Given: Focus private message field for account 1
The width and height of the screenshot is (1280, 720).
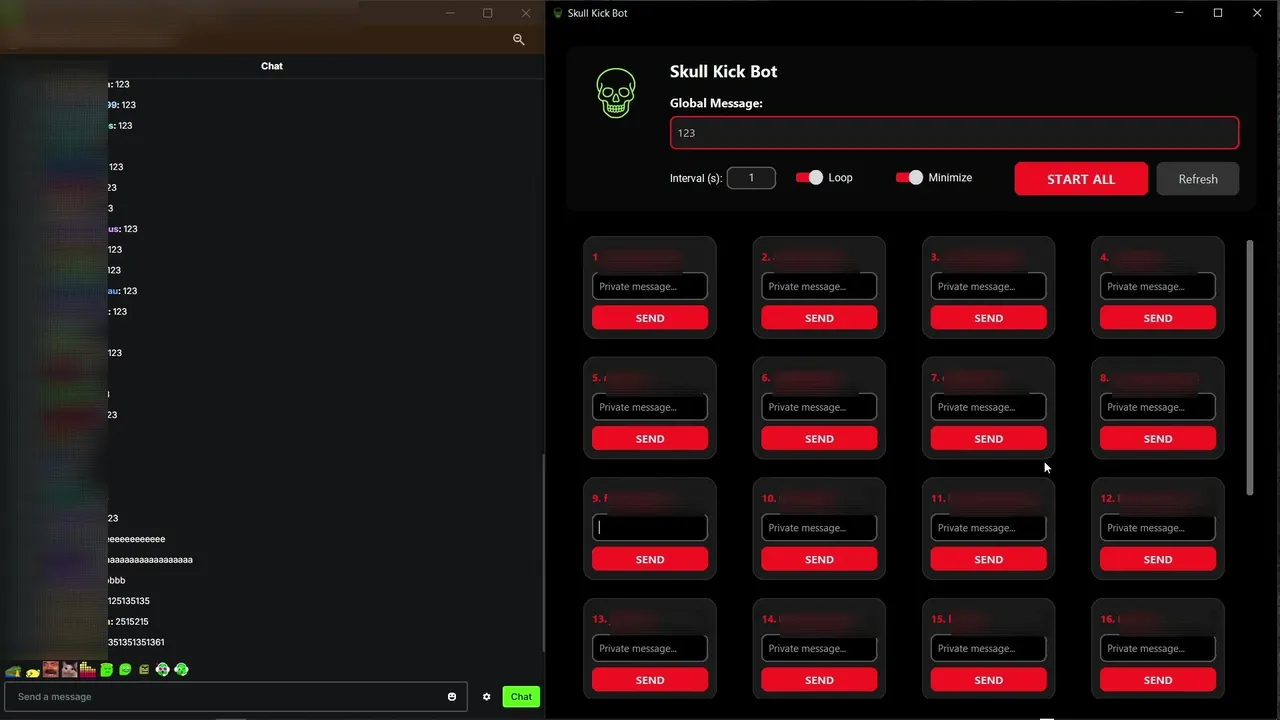Looking at the screenshot, I should [x=650, y=286].
